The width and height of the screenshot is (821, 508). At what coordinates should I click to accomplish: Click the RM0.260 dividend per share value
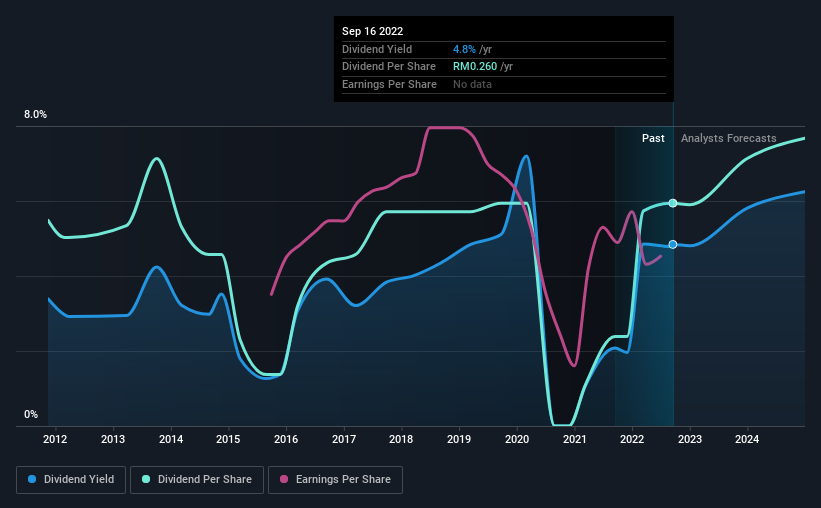(x=475, y=67)
